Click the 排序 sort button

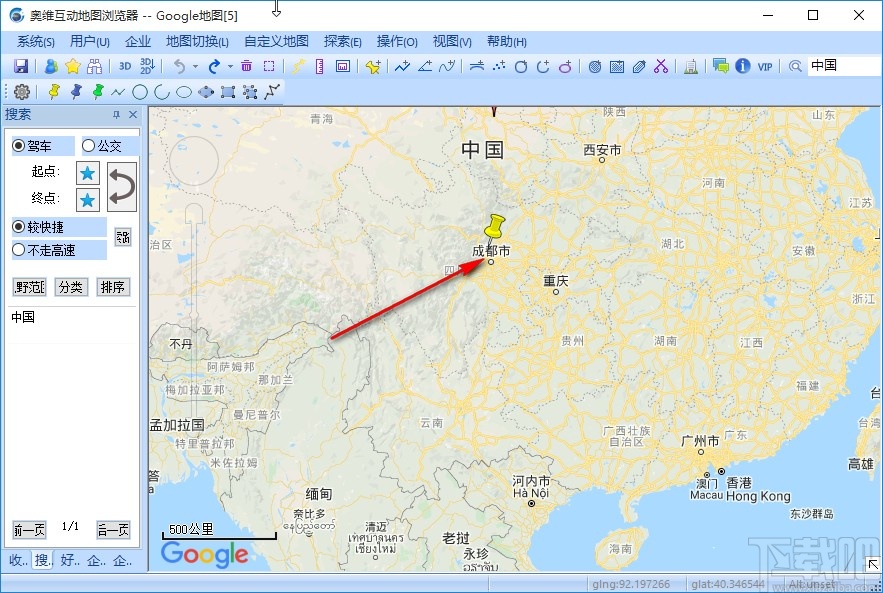(112, 287)
